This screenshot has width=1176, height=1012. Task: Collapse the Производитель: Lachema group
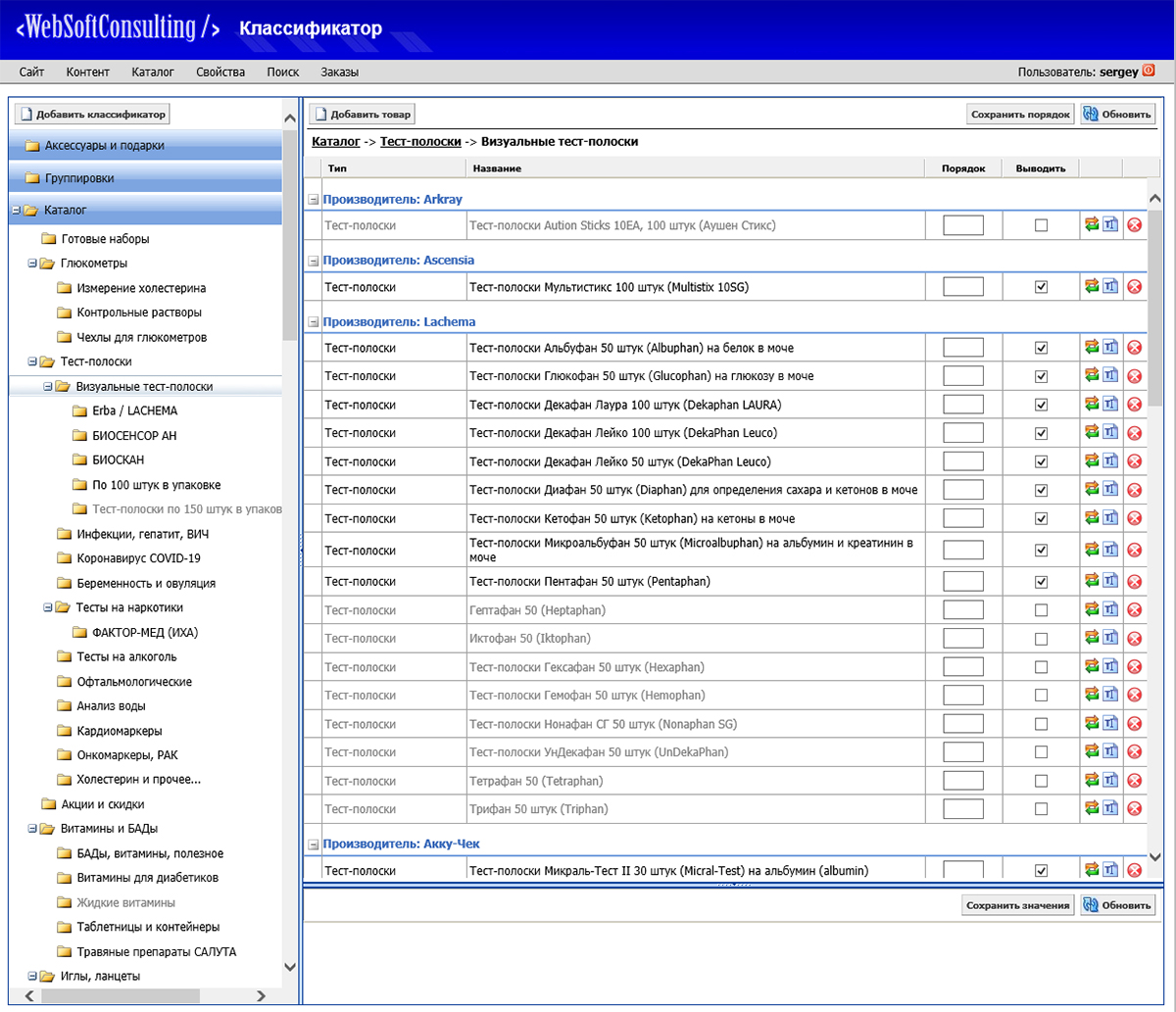click(314, 321)
